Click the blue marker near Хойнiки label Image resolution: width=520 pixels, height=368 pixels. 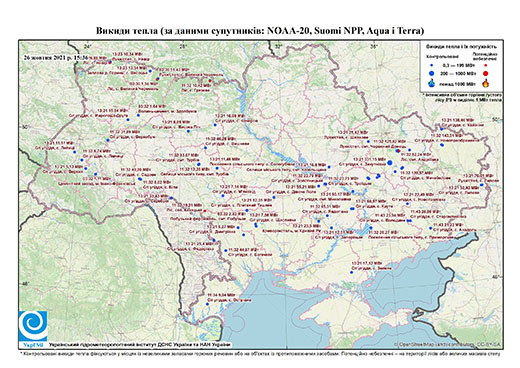click(441, 129)
